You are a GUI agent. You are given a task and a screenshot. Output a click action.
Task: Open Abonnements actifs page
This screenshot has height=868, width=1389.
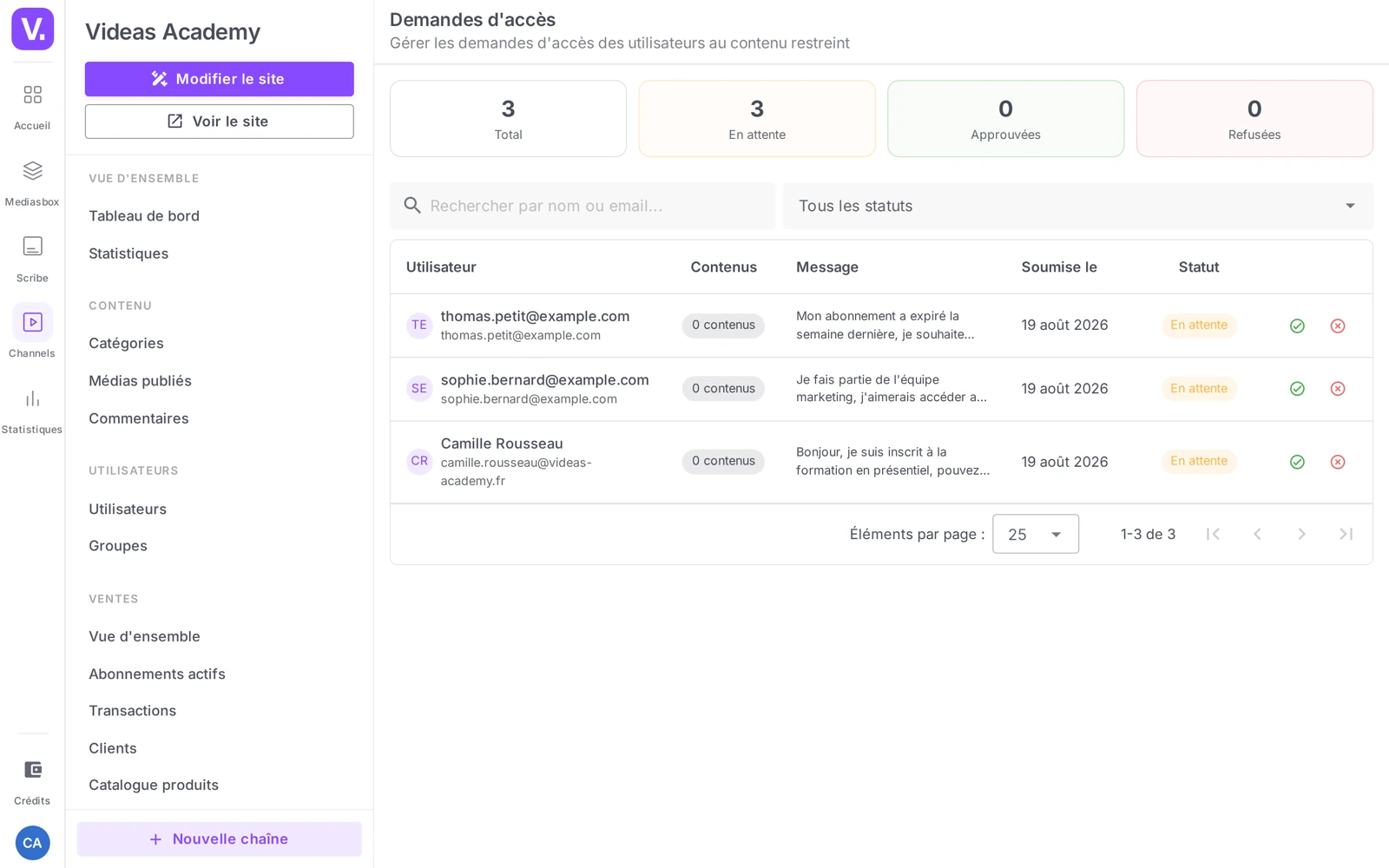click(x=157, y=674)
